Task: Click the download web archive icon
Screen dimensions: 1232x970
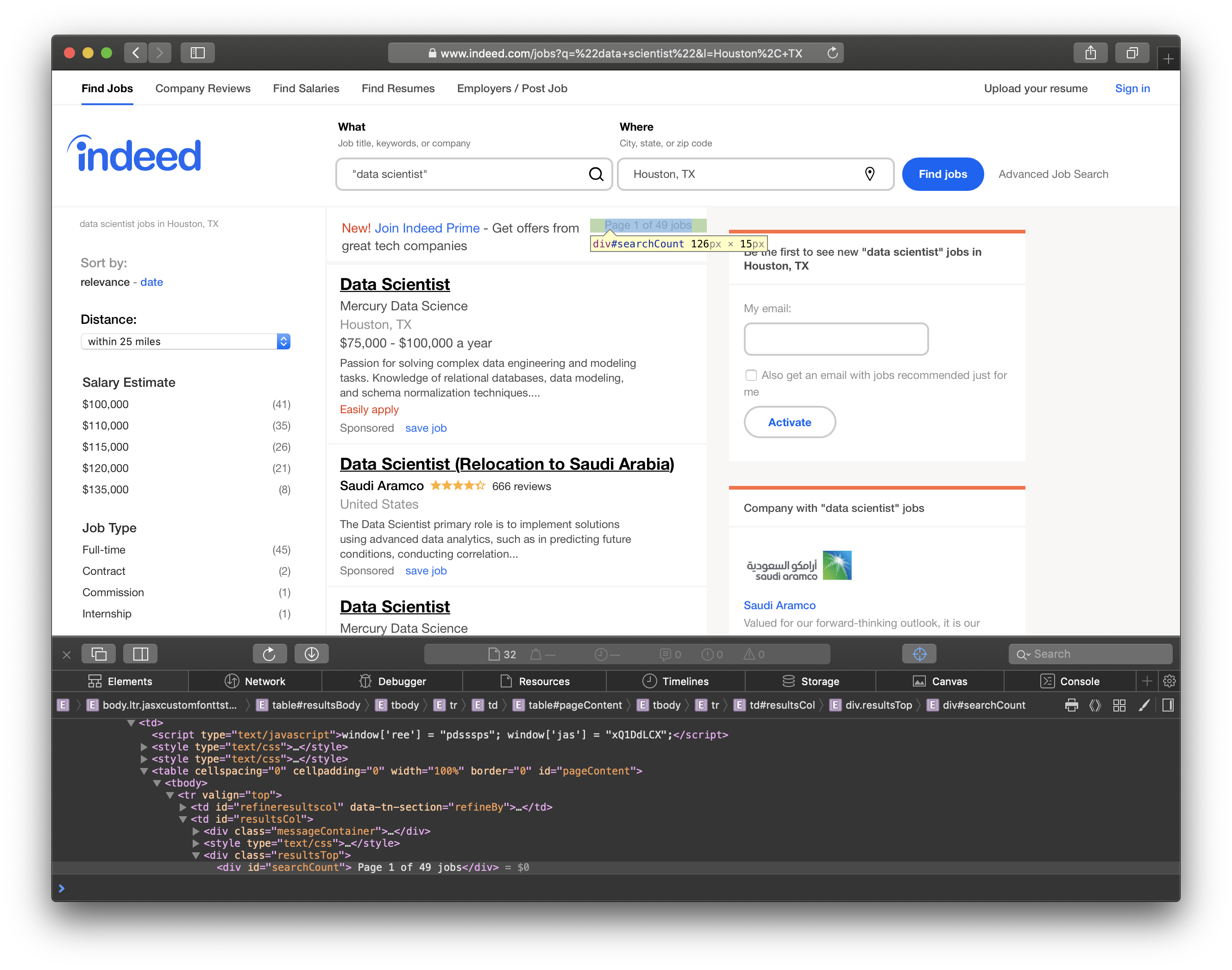Action: point(311,654)
